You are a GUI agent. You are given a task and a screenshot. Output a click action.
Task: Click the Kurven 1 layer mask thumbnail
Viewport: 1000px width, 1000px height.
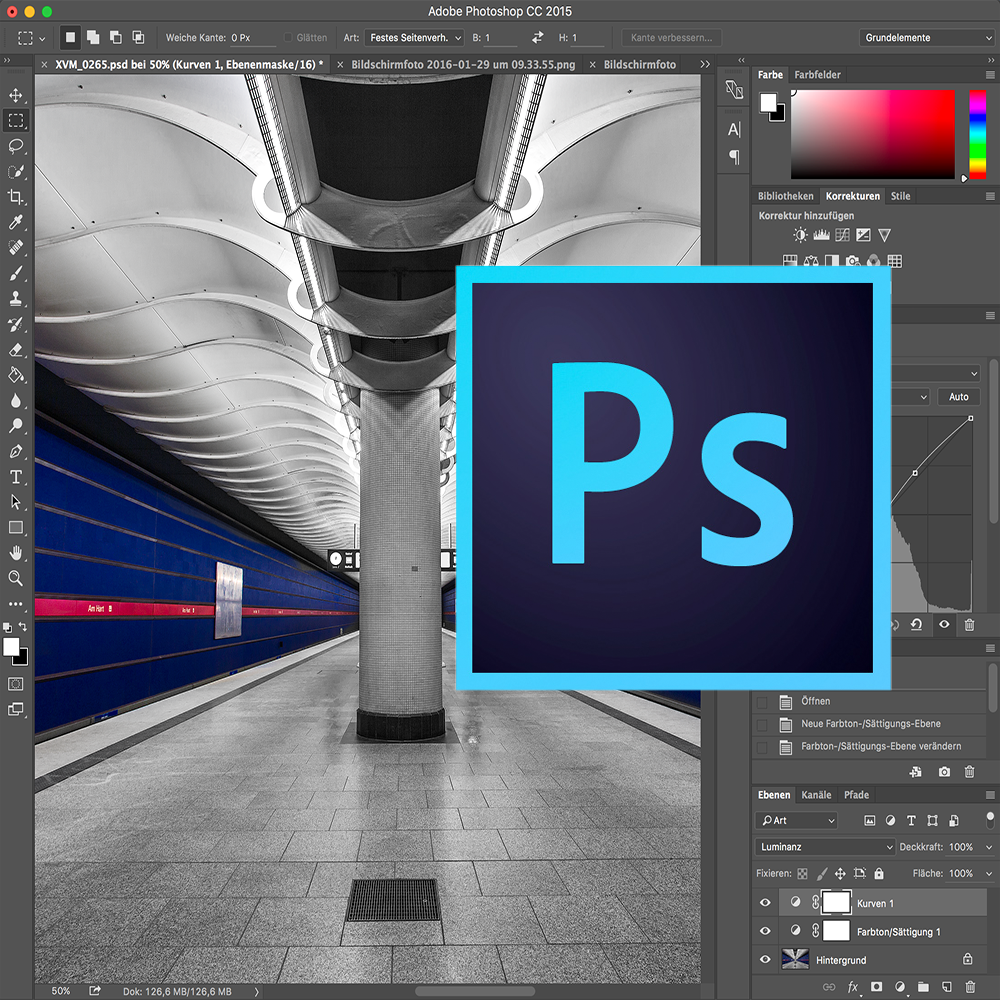tap(836, 903)
